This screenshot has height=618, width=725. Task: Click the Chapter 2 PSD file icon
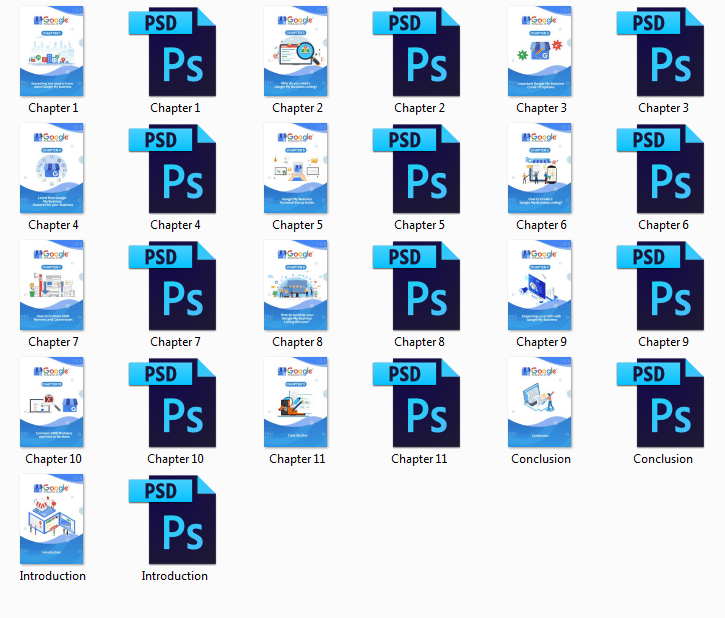pos(419,52)
